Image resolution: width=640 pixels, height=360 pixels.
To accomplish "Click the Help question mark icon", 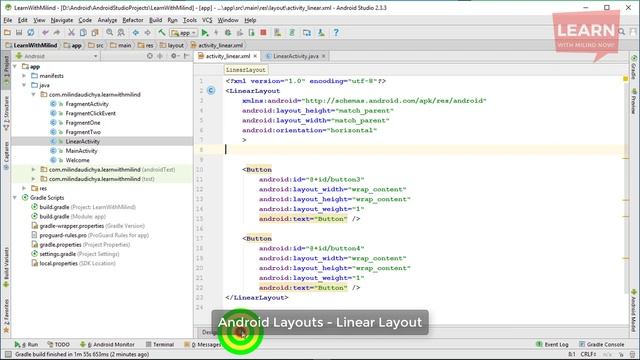I will point(336,33).
